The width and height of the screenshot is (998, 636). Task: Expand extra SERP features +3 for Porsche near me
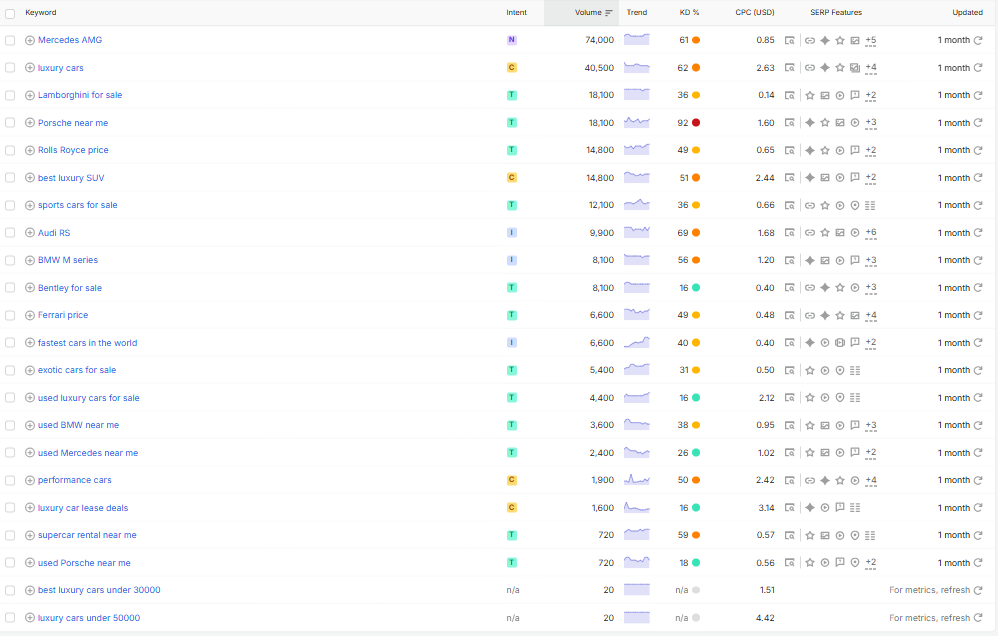pyautogui.click(x=871, y=123)
